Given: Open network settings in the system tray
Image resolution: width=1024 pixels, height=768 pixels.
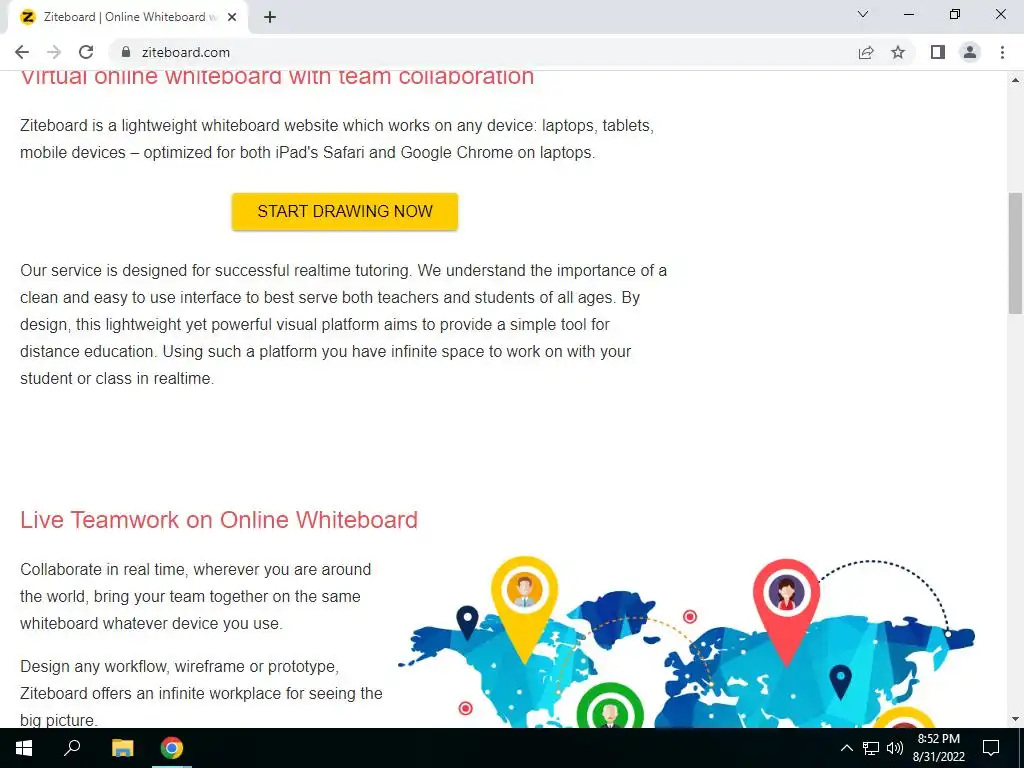Looking at the screenshot, I should coord(871,748).
